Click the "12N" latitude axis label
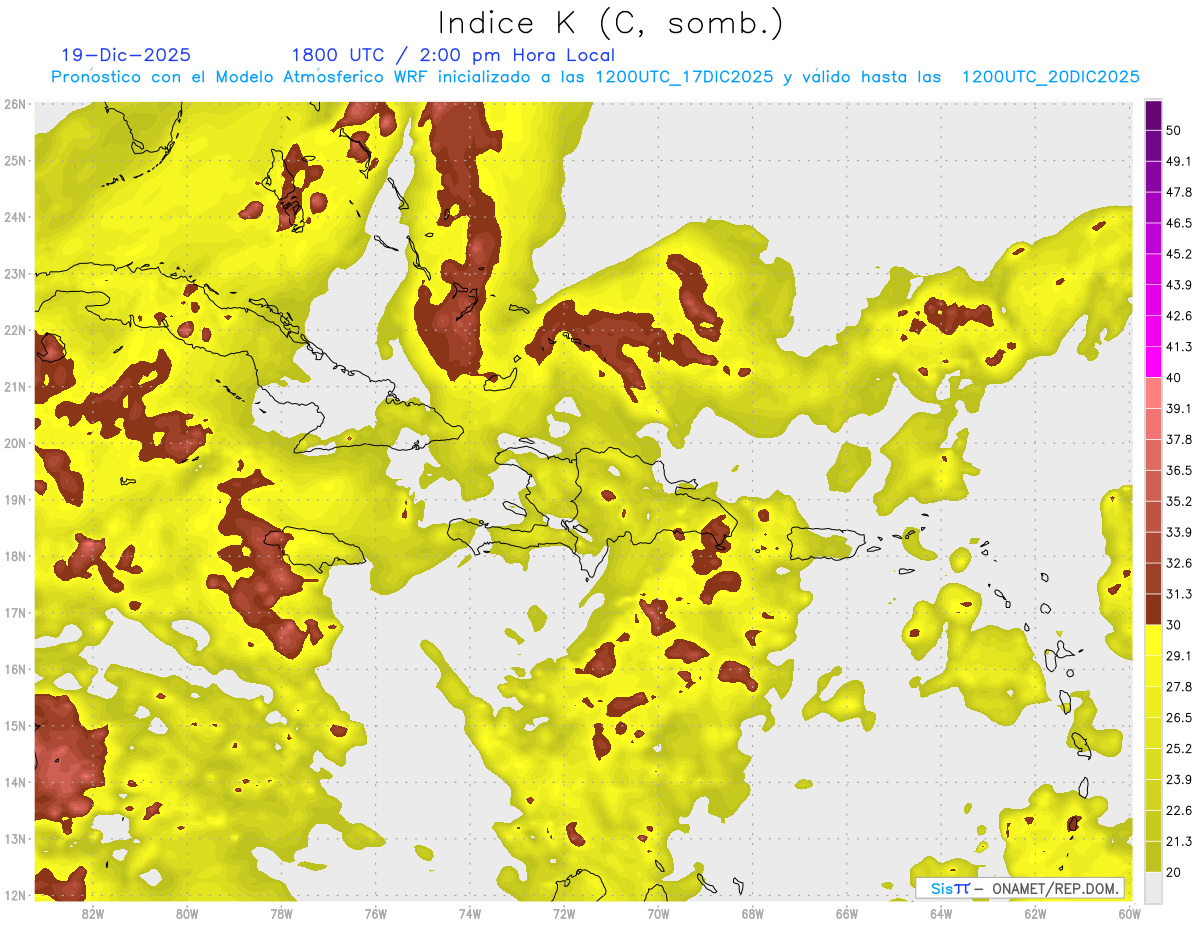 click(x=15, y=895)
